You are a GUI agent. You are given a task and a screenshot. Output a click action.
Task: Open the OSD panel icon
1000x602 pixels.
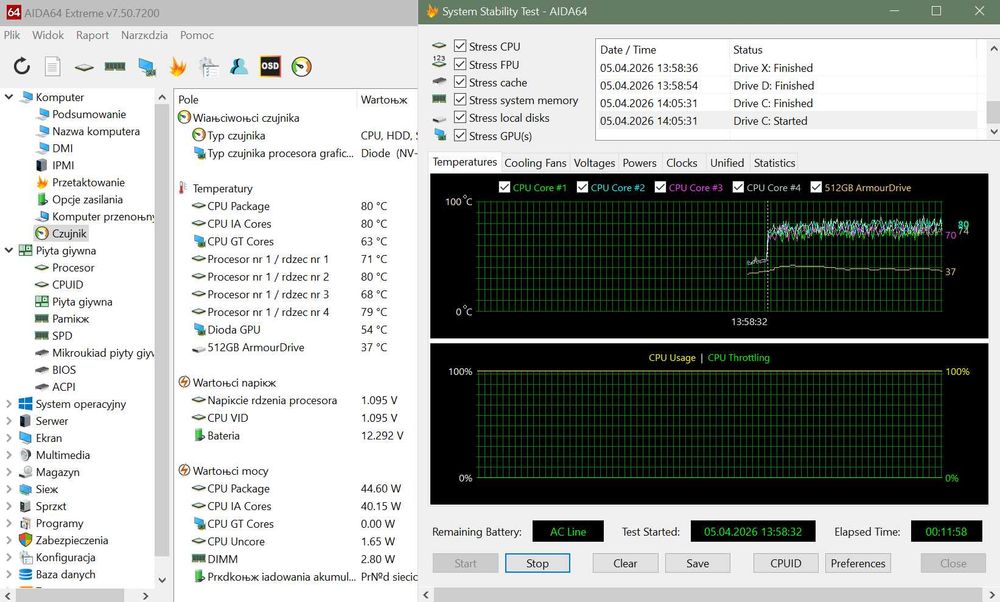pyautogui.click(x=270, y=66)
